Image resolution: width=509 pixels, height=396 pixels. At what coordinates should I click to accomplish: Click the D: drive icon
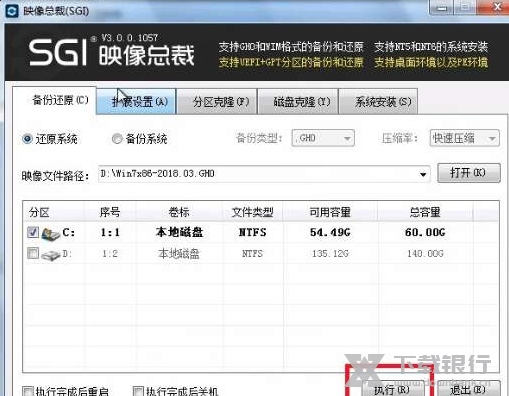(x=51, y=255)
